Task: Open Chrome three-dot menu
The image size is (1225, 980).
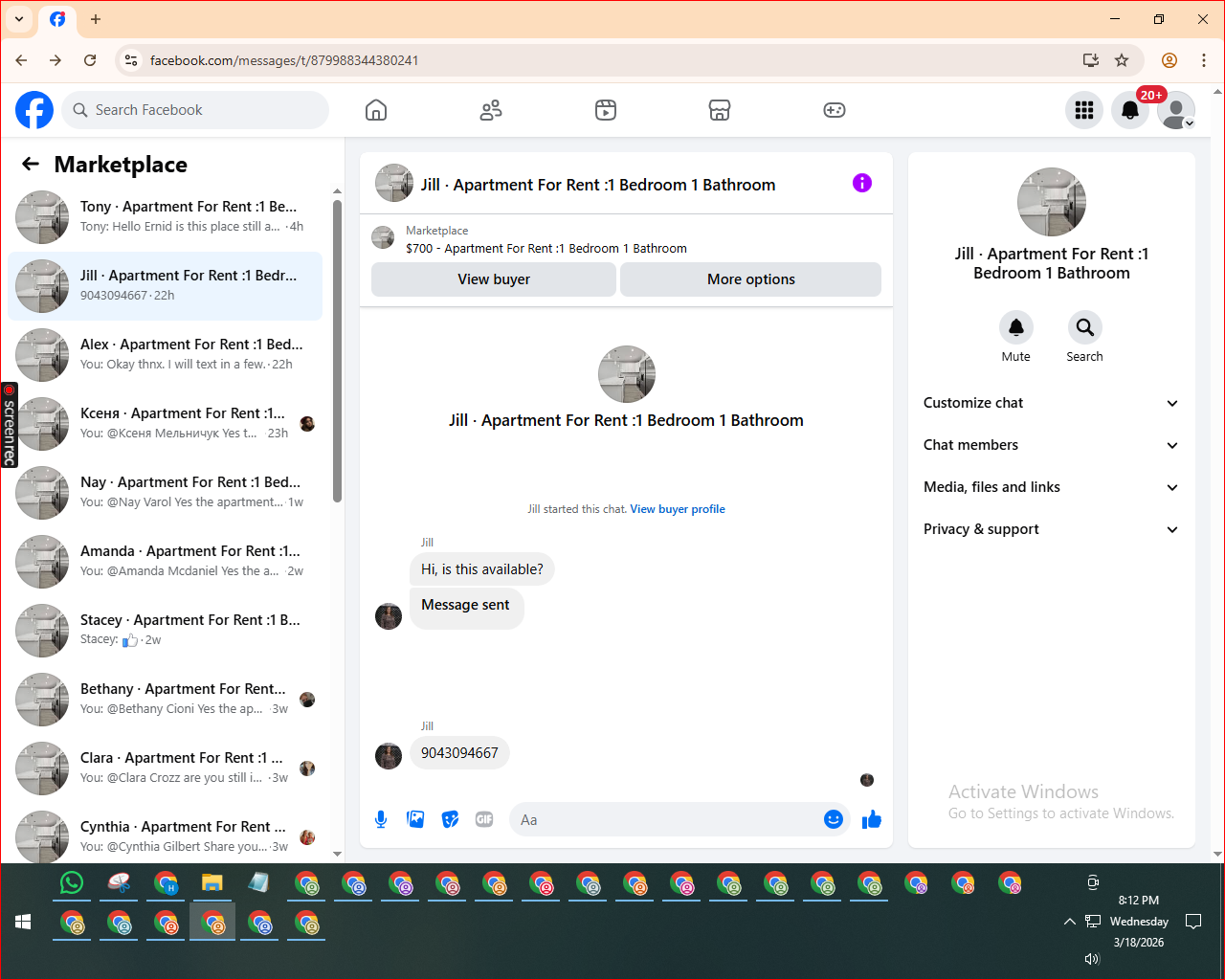Action: pyautogui.click(x=1204, y=60)
